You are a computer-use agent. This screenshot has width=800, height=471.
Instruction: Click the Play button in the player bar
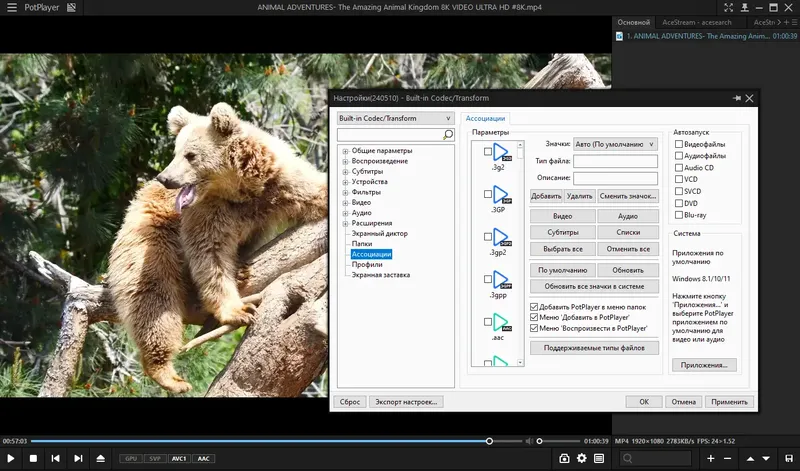(x=12, y=458)
